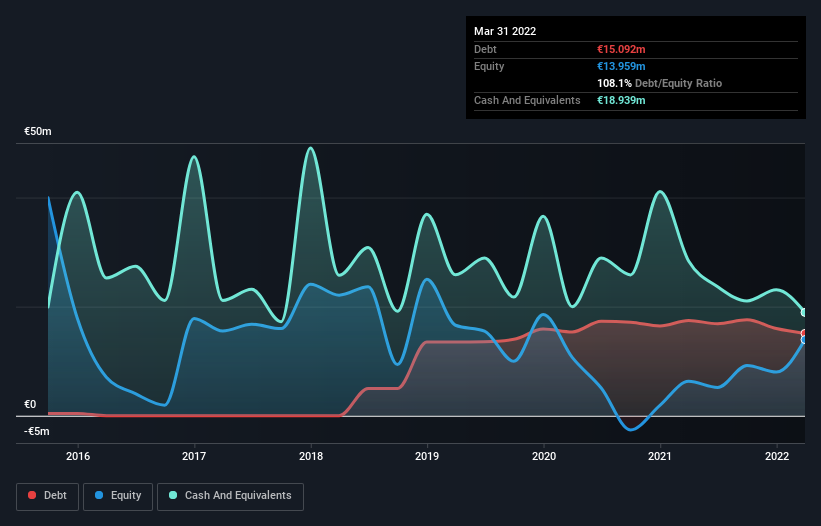
Task: Click the €13.959m equity value
Action: click(621, 66)
